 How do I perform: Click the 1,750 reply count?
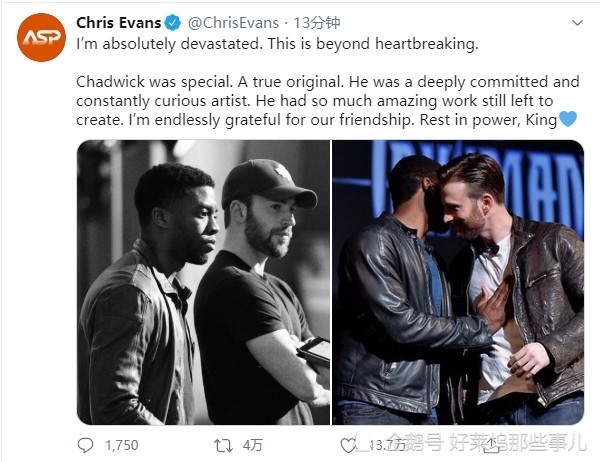[120, 445]
